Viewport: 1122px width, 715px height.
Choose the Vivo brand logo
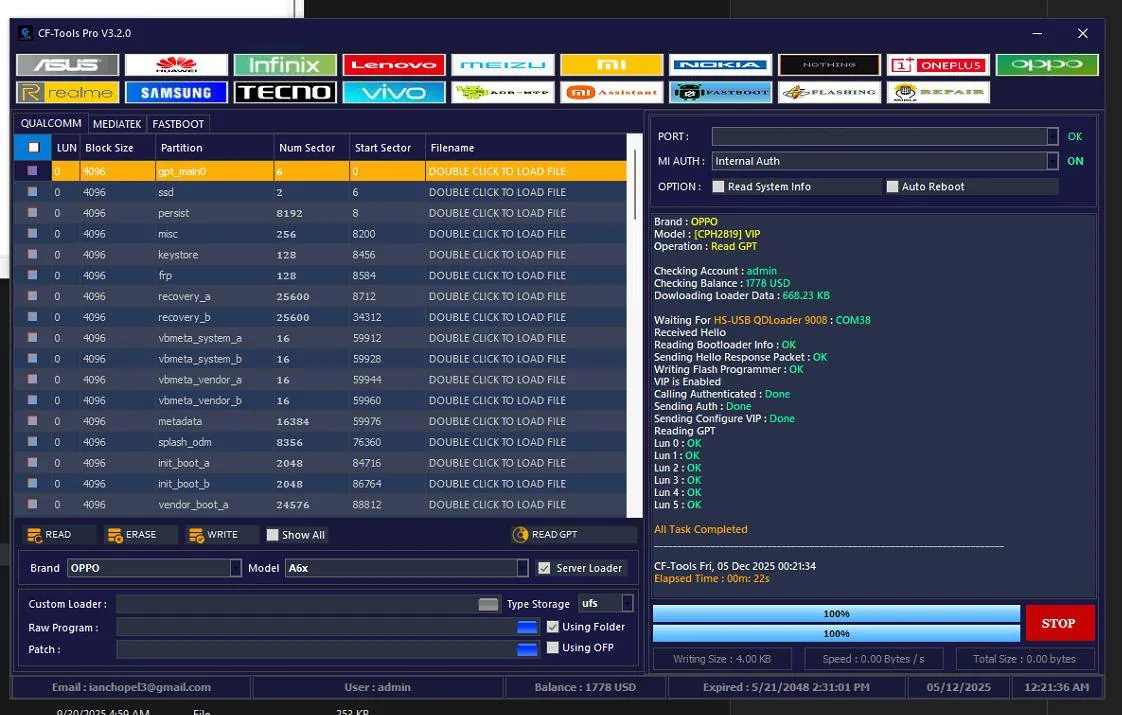[x=394, y=92]
